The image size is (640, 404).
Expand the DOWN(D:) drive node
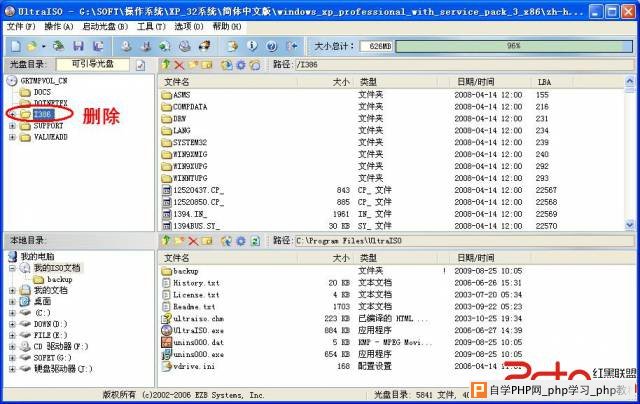(12, 324)
